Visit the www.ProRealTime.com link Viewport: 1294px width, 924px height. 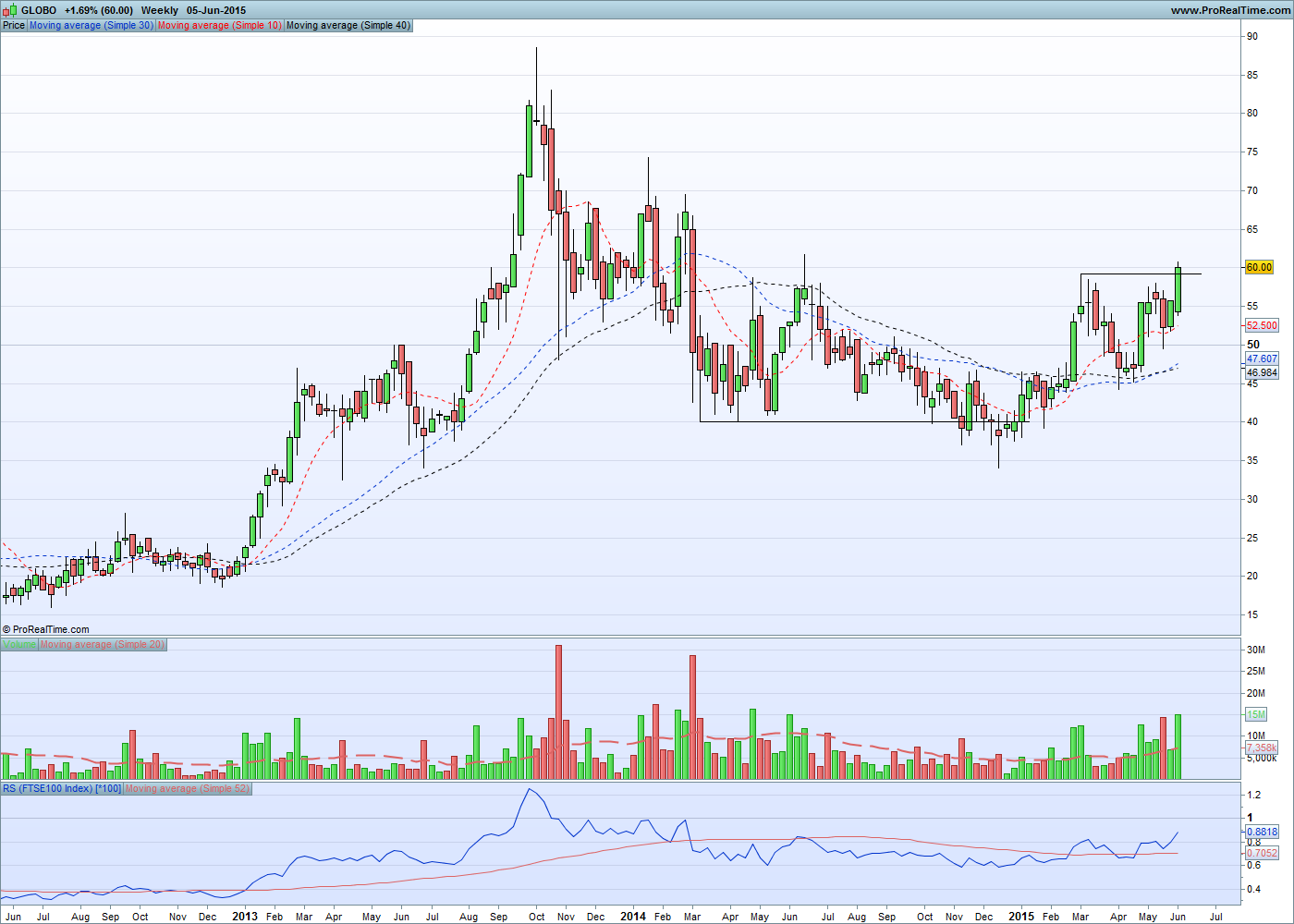pyautogui.click(x=1230, y=10)
